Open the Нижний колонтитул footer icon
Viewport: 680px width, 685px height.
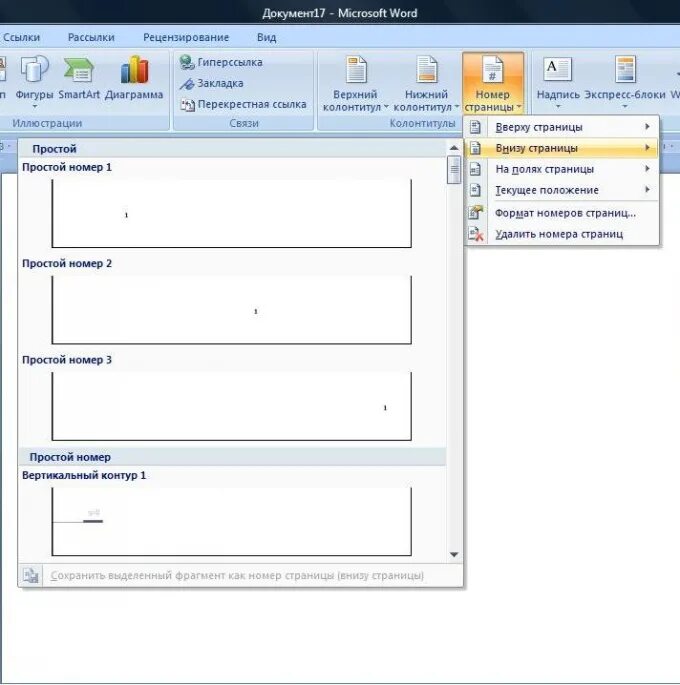[x=426, y=69]
